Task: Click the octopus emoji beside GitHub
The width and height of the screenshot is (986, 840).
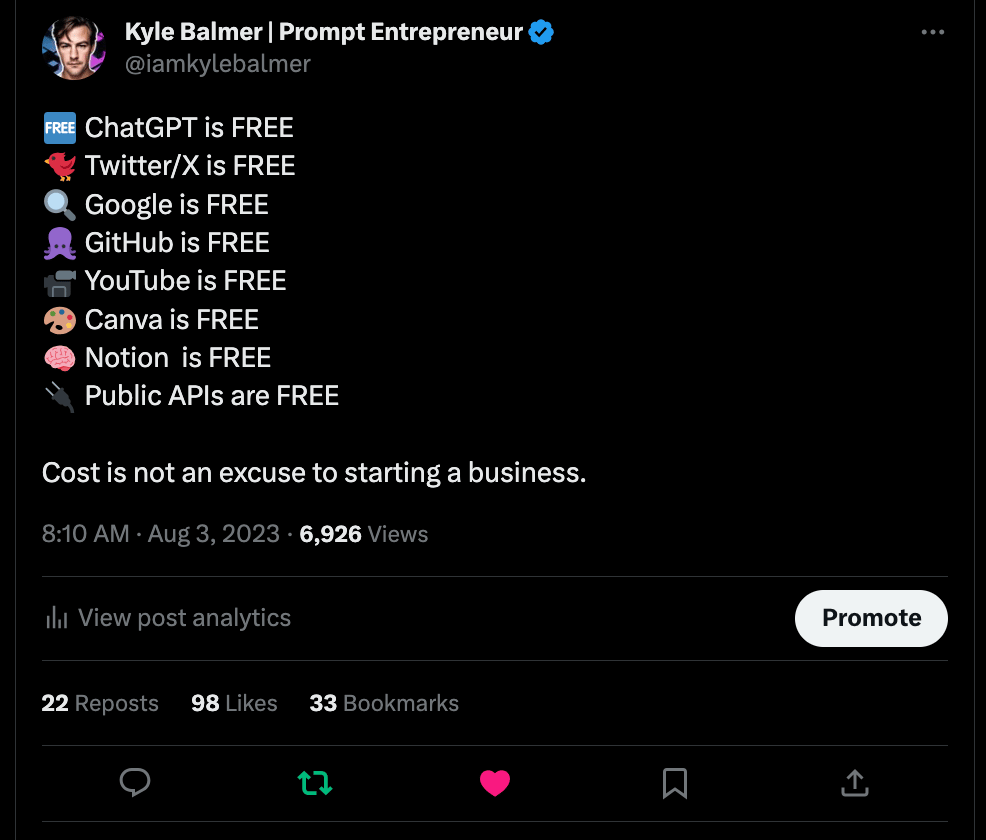Action: [x=60, y=243]
